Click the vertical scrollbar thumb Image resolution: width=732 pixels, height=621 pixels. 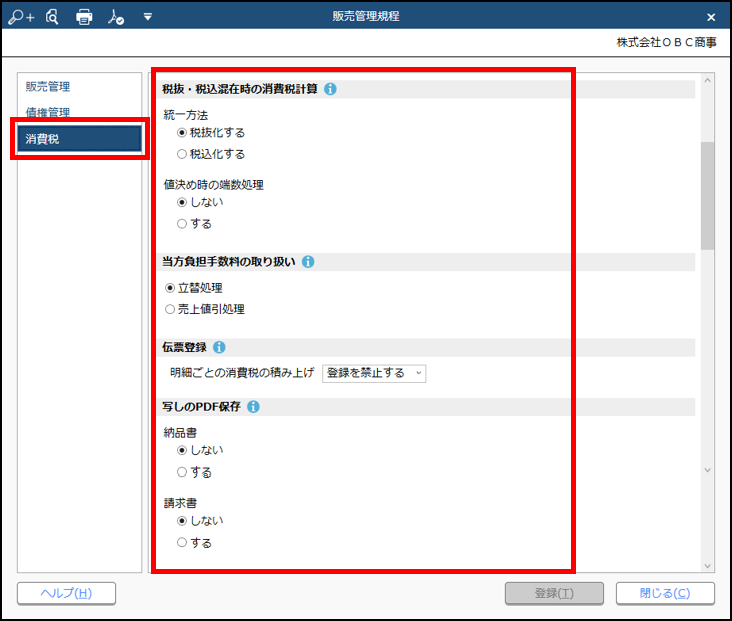click(707, 196)
